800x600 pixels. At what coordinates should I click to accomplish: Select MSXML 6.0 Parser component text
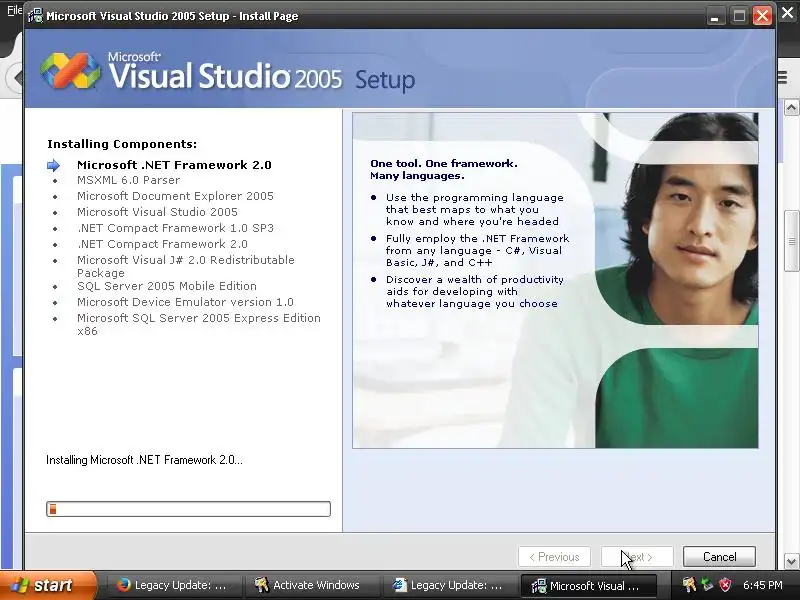[129, 180]
